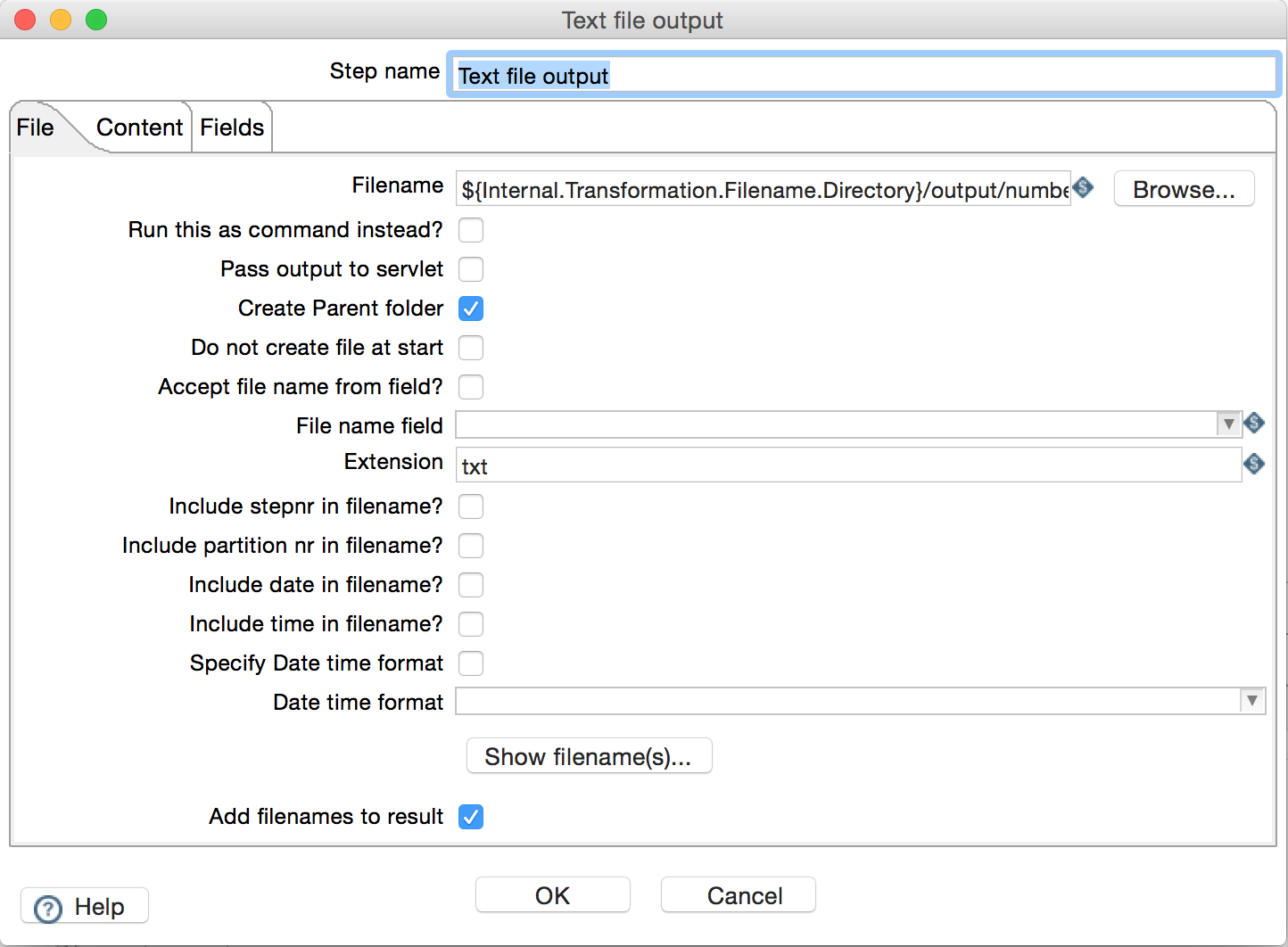Screen dimensions: 1288x947
Task: Click variable icon beside Extension field
Action: pyautogui.click(x=1254, y=464)
